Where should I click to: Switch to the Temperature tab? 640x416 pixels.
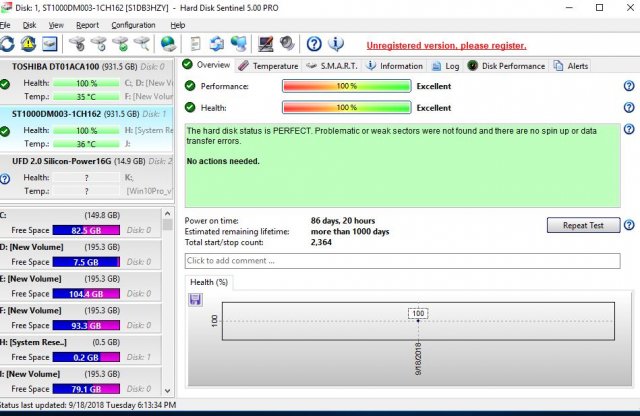point(268,66)
